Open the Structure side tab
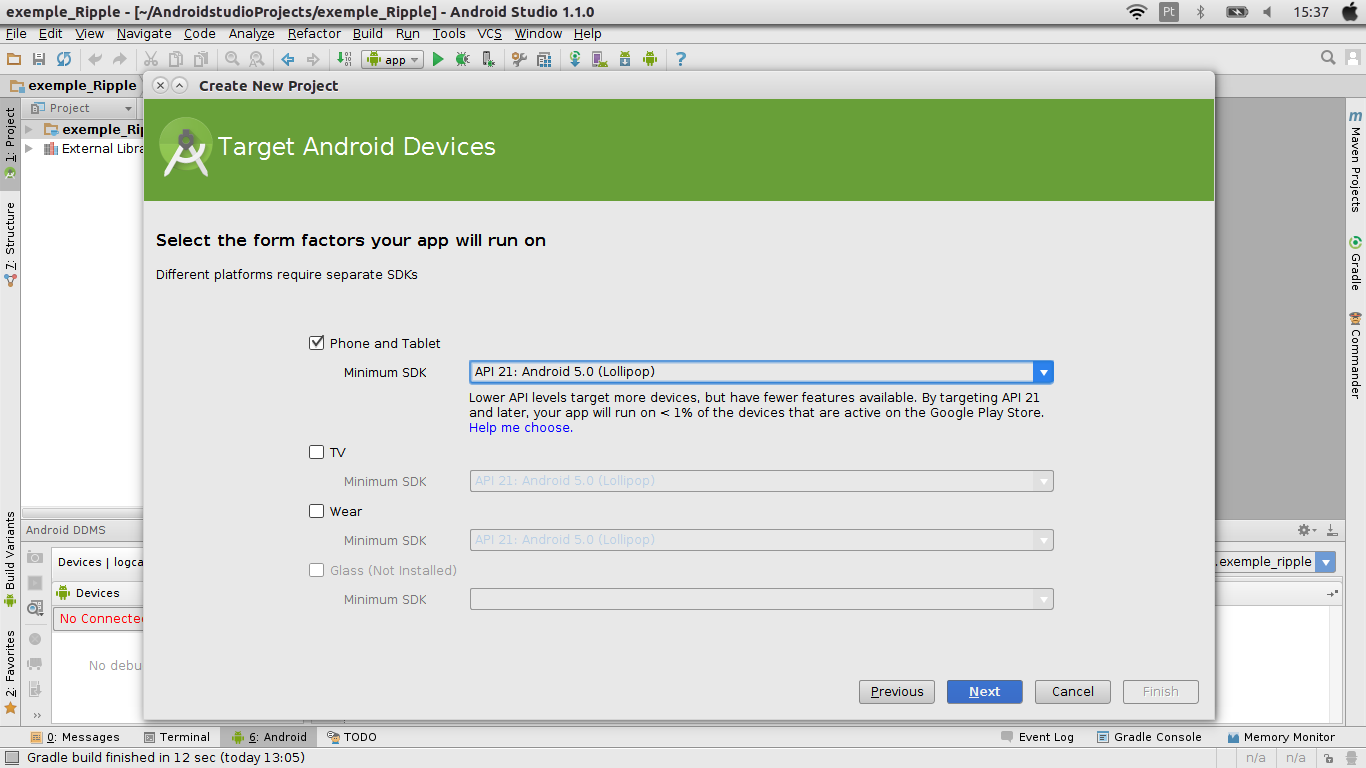Image resolution: width=1366 pixels, height=768 pixels. (x=10, y=245)
